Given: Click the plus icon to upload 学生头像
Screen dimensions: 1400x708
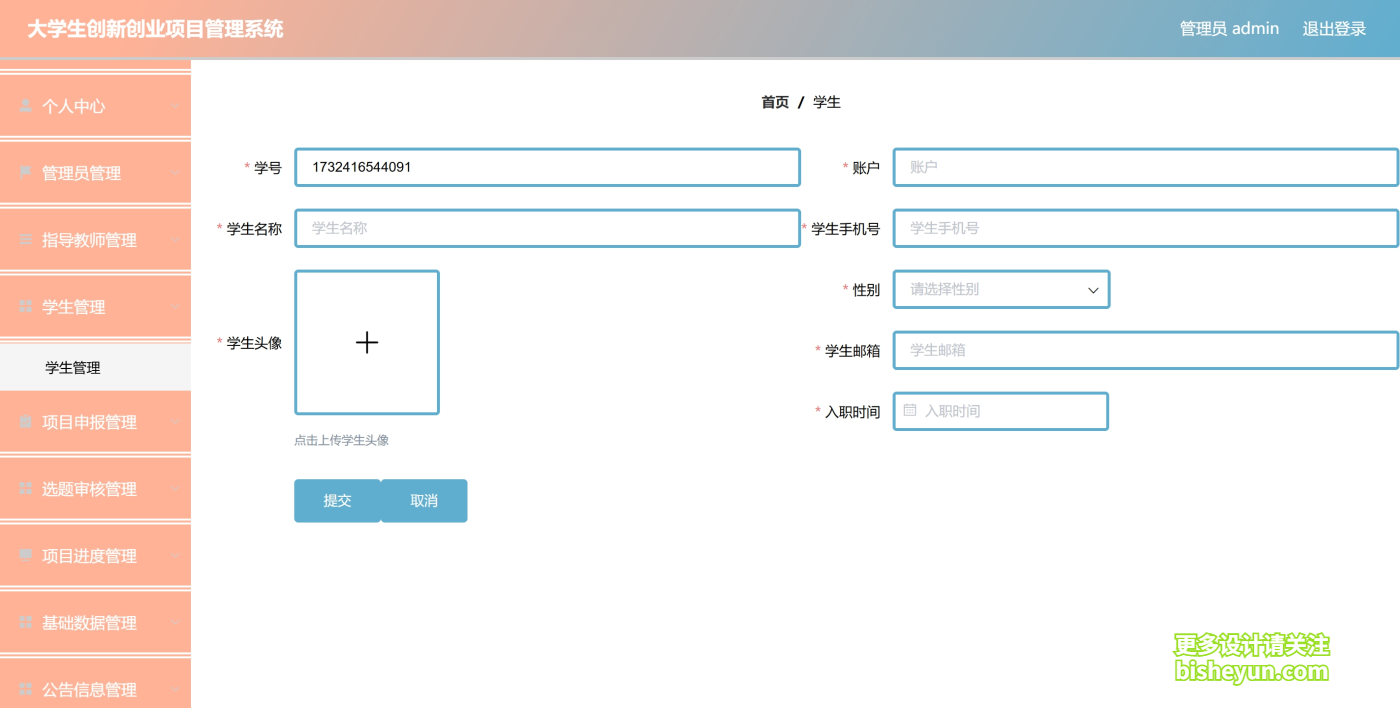Looking at the screenshot, I should pos(367,342).
